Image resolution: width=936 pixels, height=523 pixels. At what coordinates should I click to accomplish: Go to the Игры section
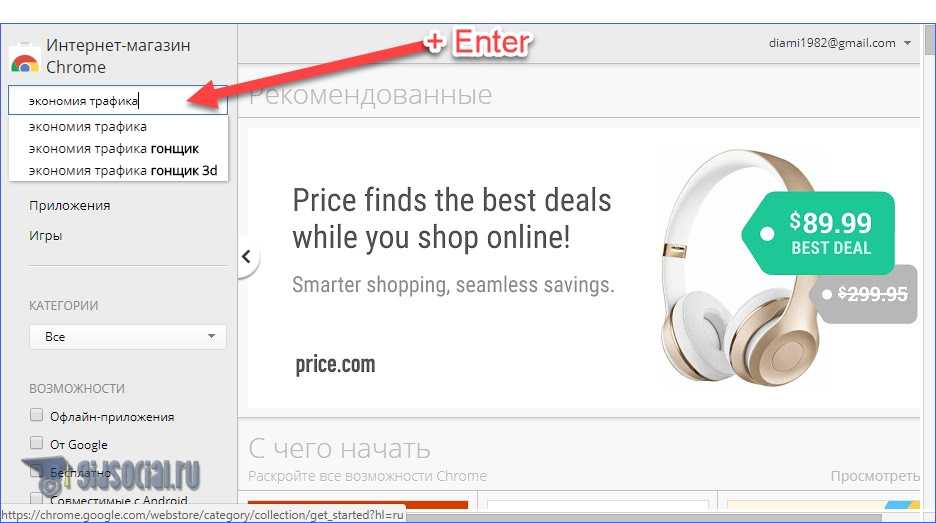(x=46, y=235)
